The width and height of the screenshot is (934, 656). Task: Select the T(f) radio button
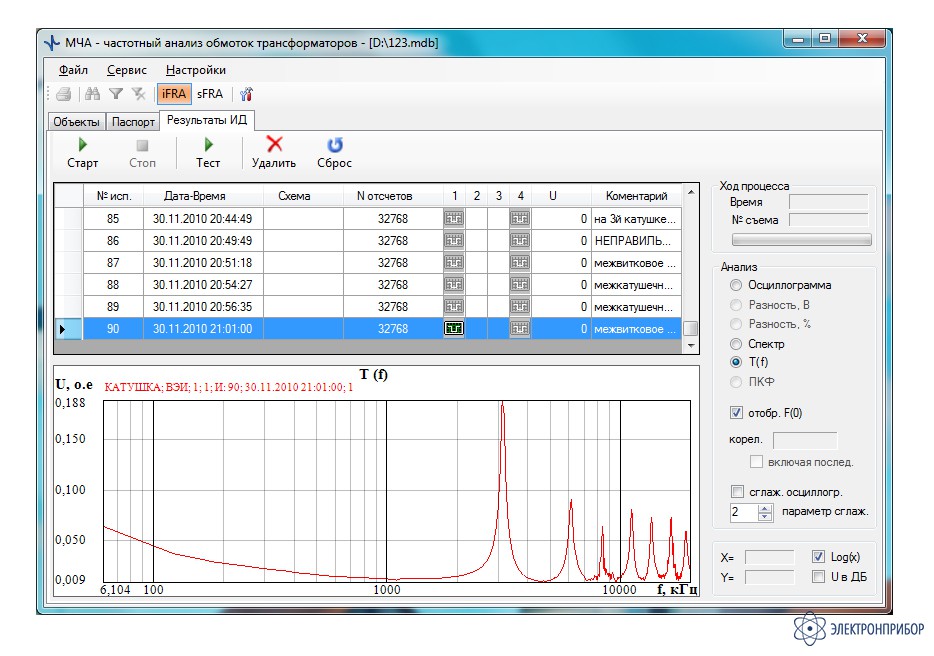736,362
